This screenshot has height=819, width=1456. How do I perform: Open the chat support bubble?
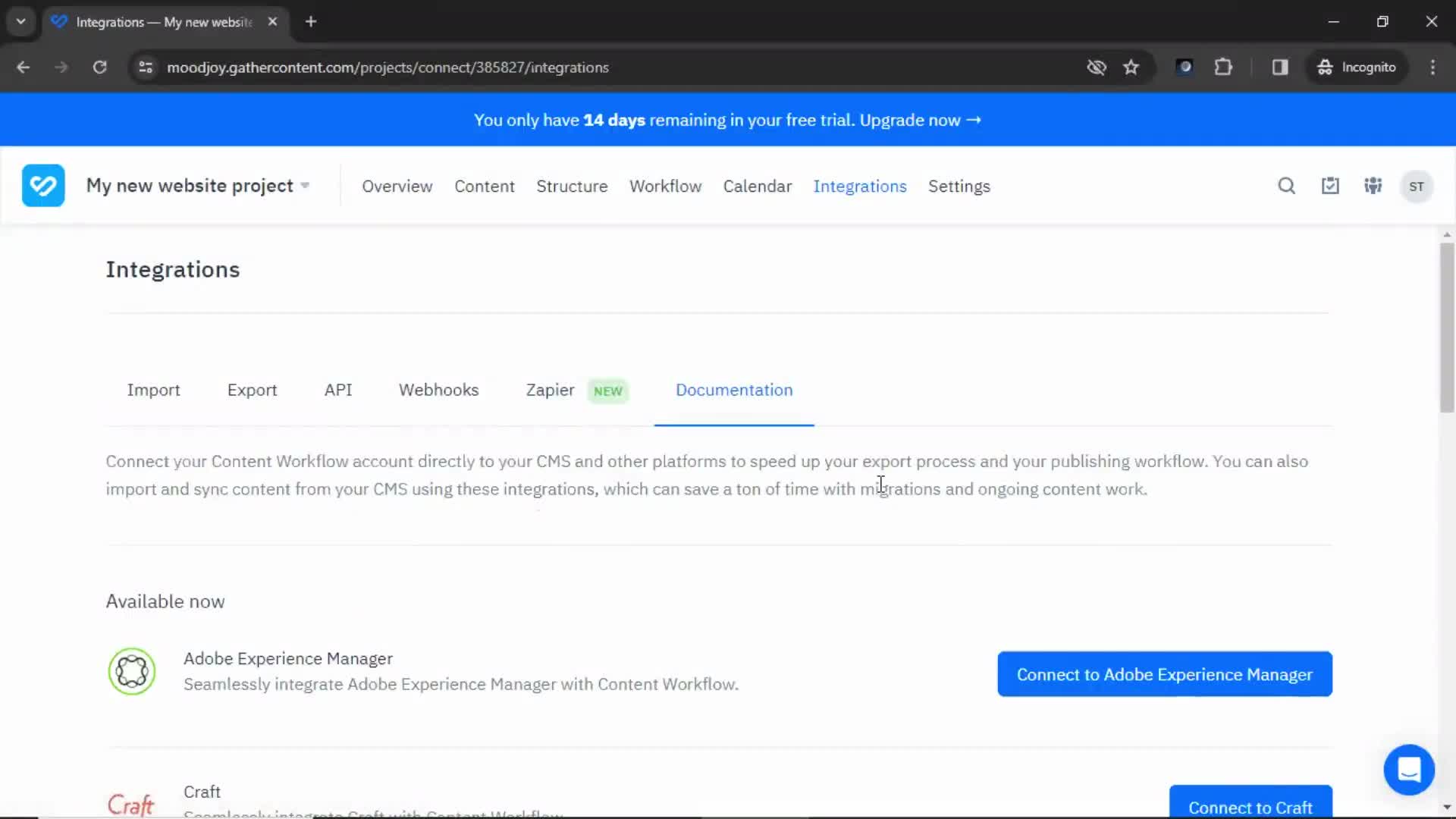(x=1408, y=770)
